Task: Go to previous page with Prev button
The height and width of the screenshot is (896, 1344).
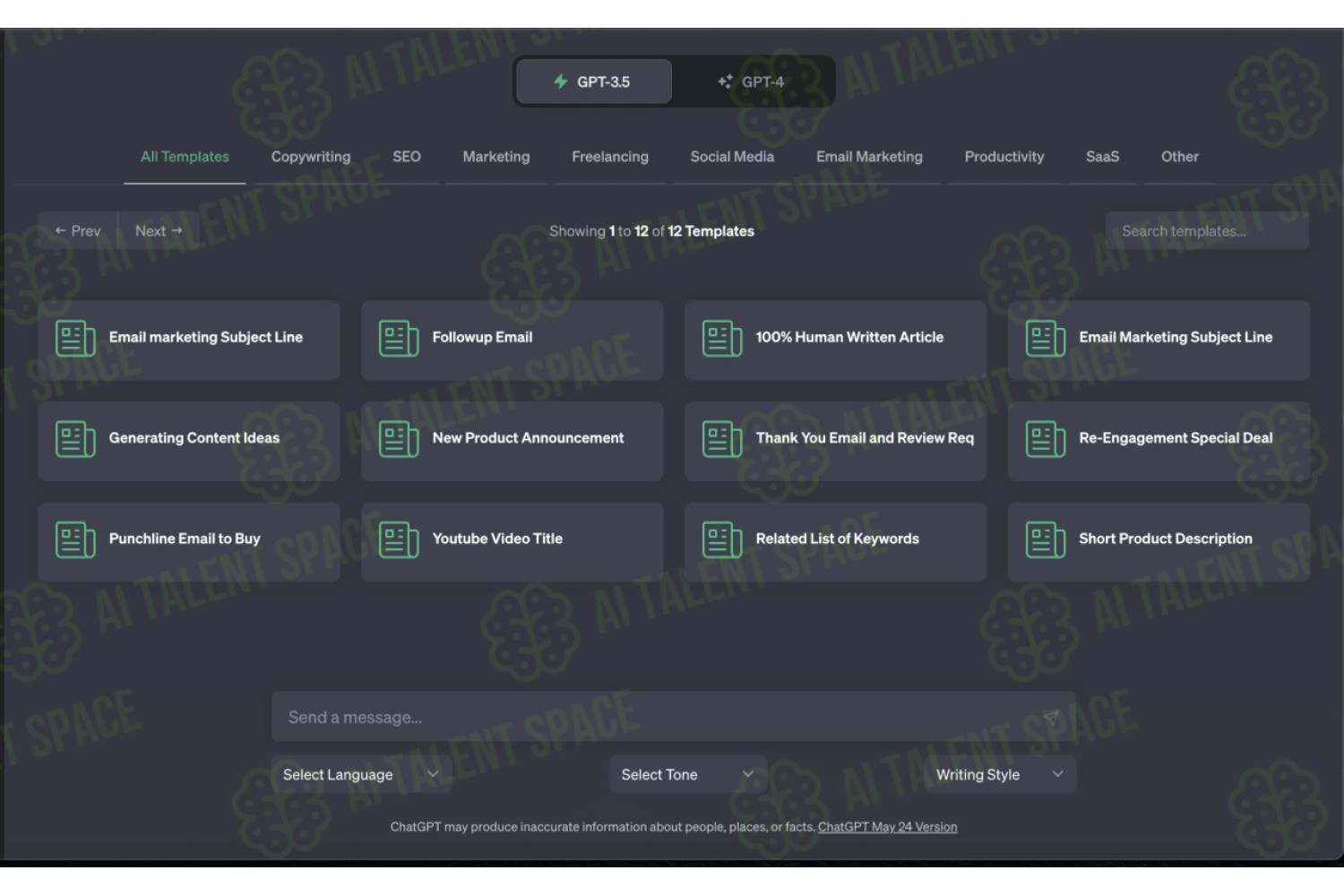Action: click(x=78, y=231)
